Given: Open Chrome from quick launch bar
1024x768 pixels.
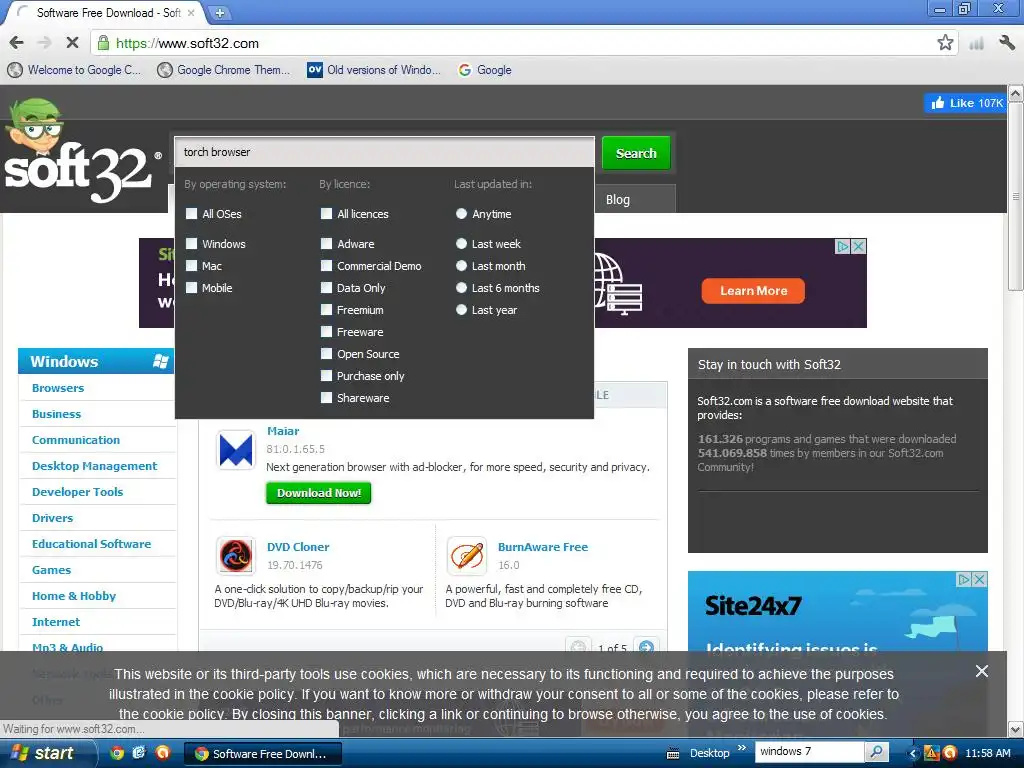Looking at the screenshot, I should [x=117, y=753].
